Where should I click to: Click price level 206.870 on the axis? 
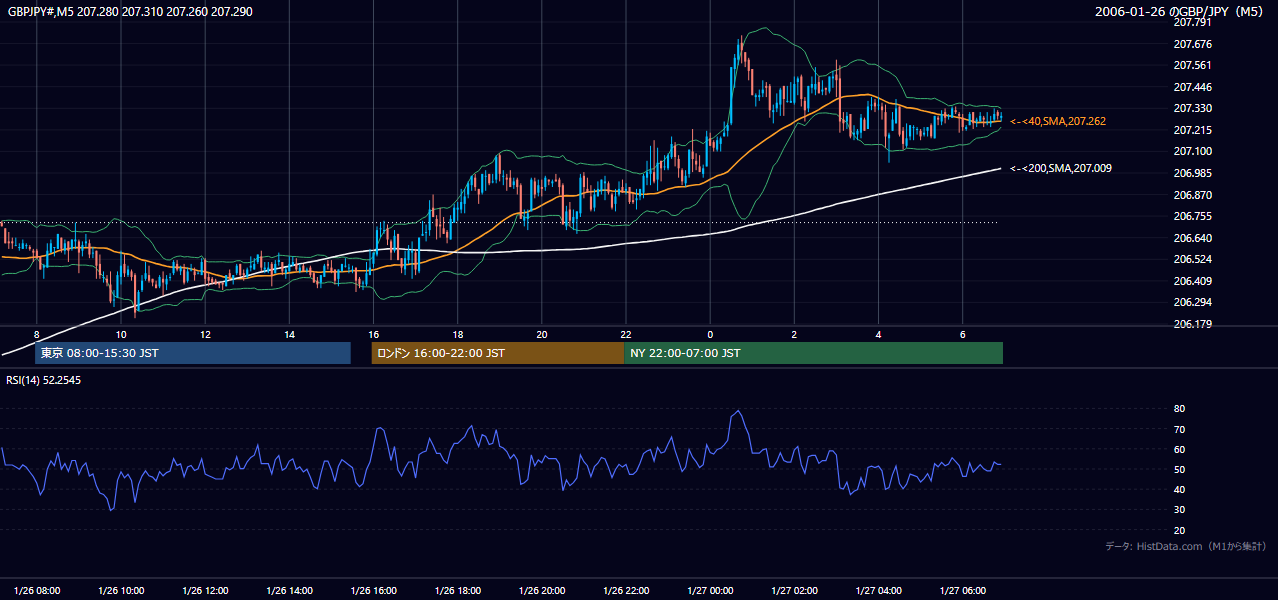click(x=1192, y=195)
